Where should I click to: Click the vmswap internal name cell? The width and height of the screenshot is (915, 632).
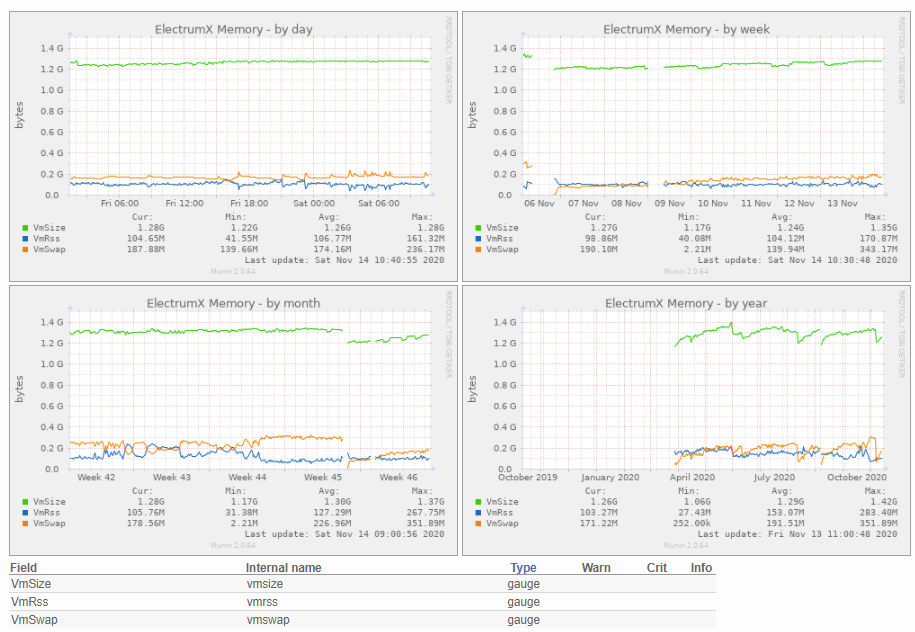(x=268, y=620)
